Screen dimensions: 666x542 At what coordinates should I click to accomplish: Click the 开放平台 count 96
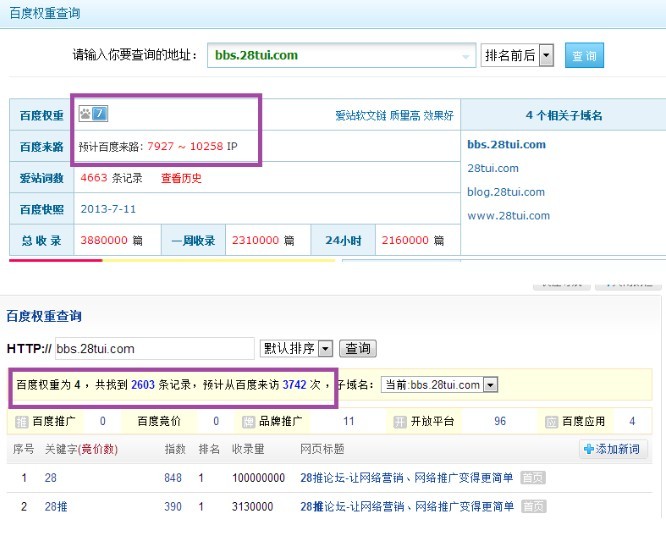click(500, 421)
